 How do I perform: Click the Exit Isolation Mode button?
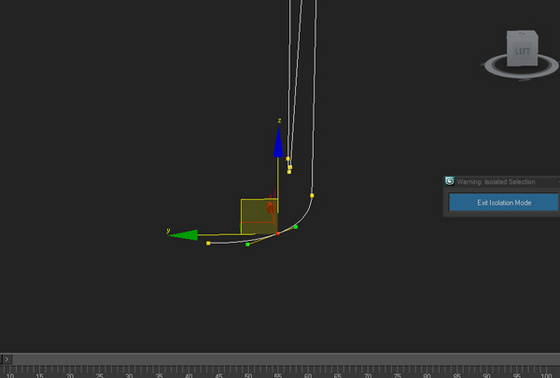pos(504,203)
